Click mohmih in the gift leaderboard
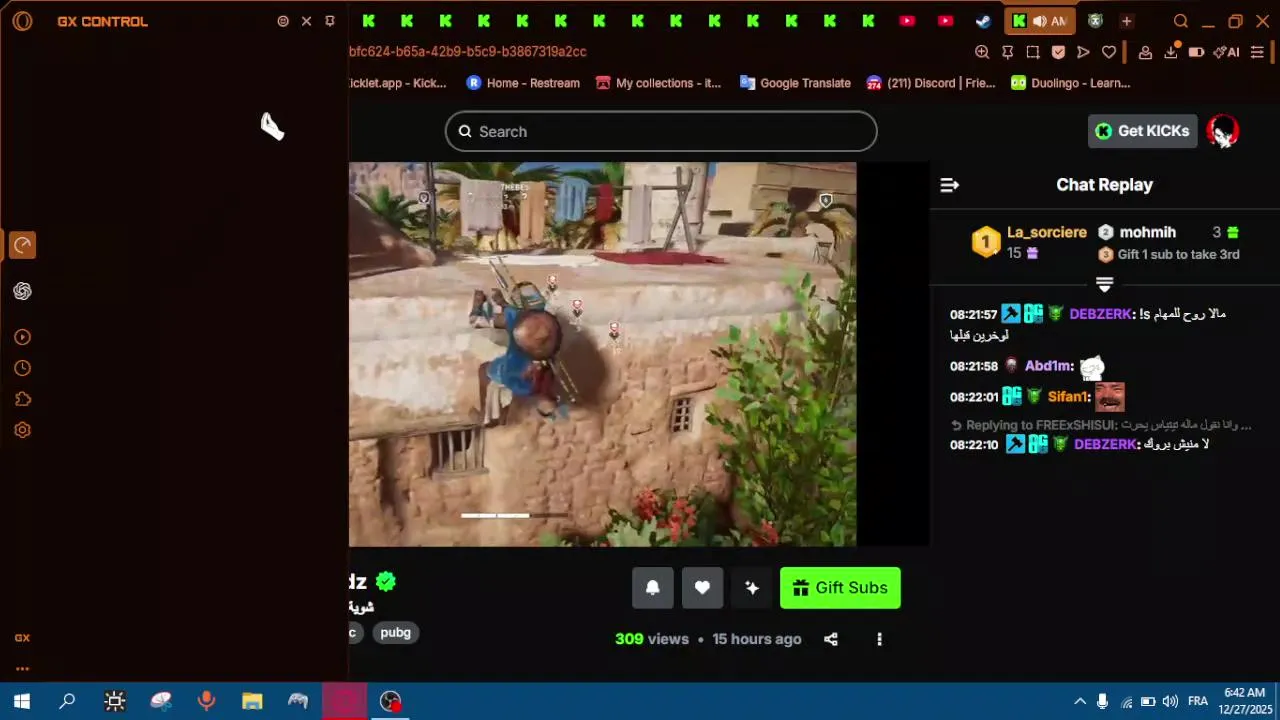 [x=1147, y=232]
